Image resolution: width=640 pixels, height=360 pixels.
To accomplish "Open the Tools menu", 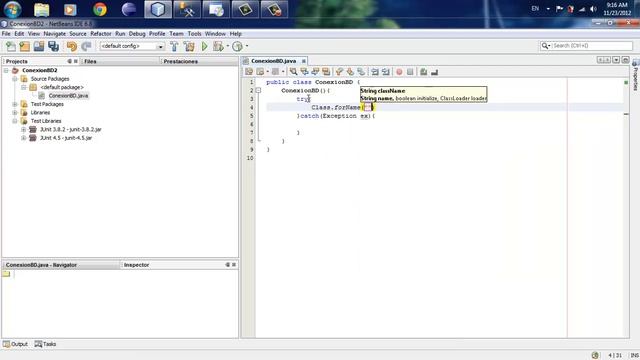I will tap(194, 34).
